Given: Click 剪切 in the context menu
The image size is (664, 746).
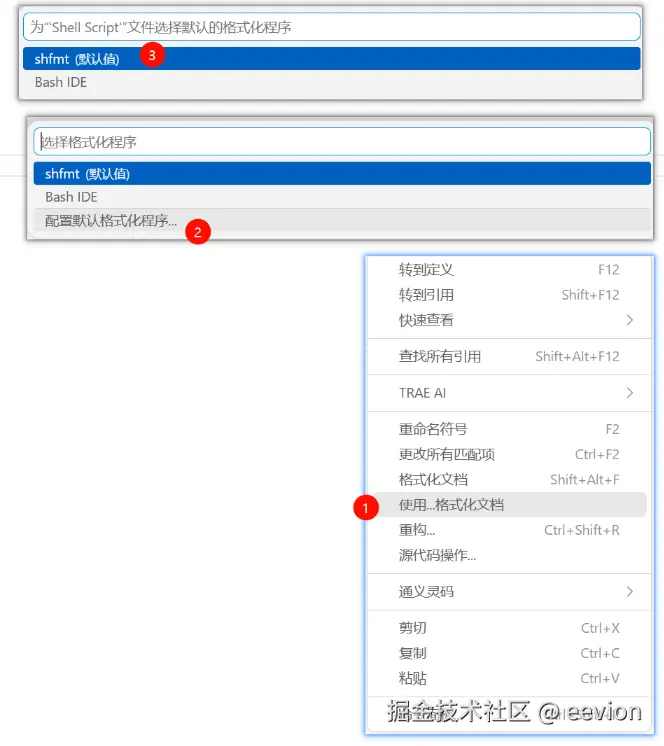Looking at the screenshot, I should point(509,628).
